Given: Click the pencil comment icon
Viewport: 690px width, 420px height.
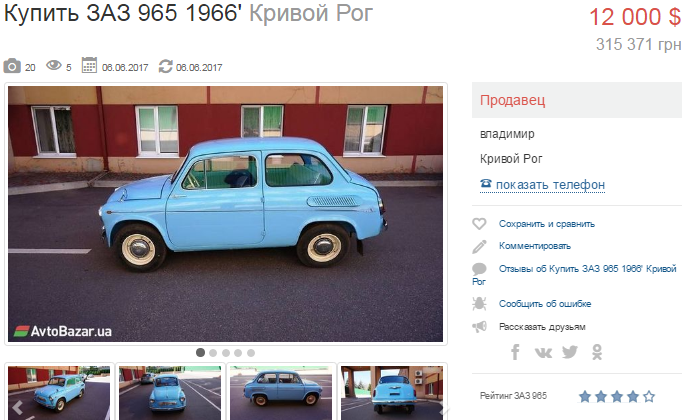Looking at the screenshot, I should tap(479, 247).
